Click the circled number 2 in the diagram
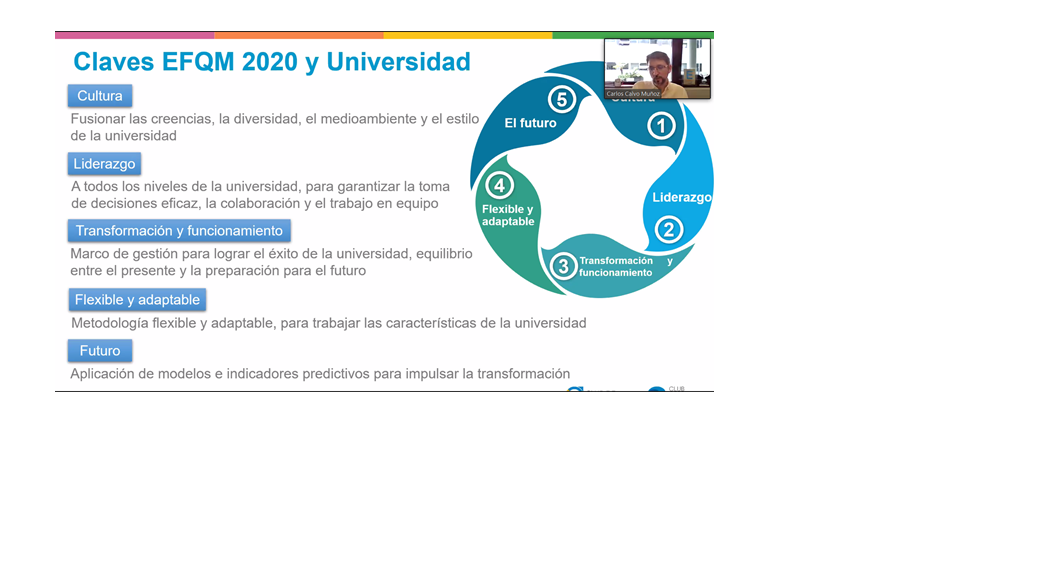1061x561 pixels. [669, 229]
